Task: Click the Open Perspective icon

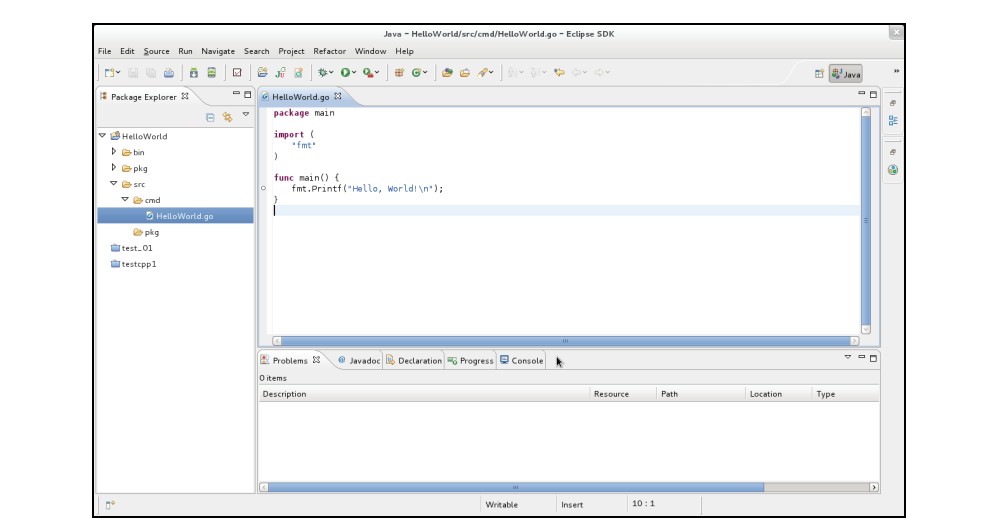Action: 819,74
